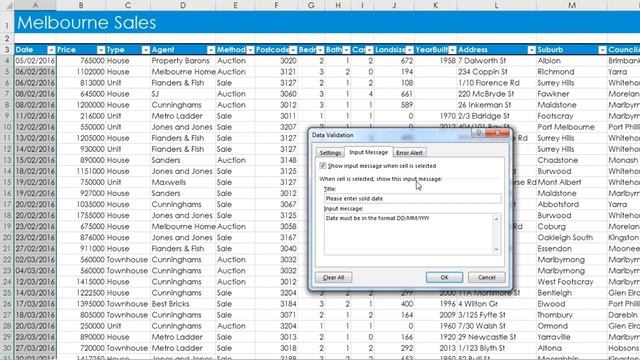Click the agent cell SJ
The image size is (640, 360).
[x=183, y=94]
